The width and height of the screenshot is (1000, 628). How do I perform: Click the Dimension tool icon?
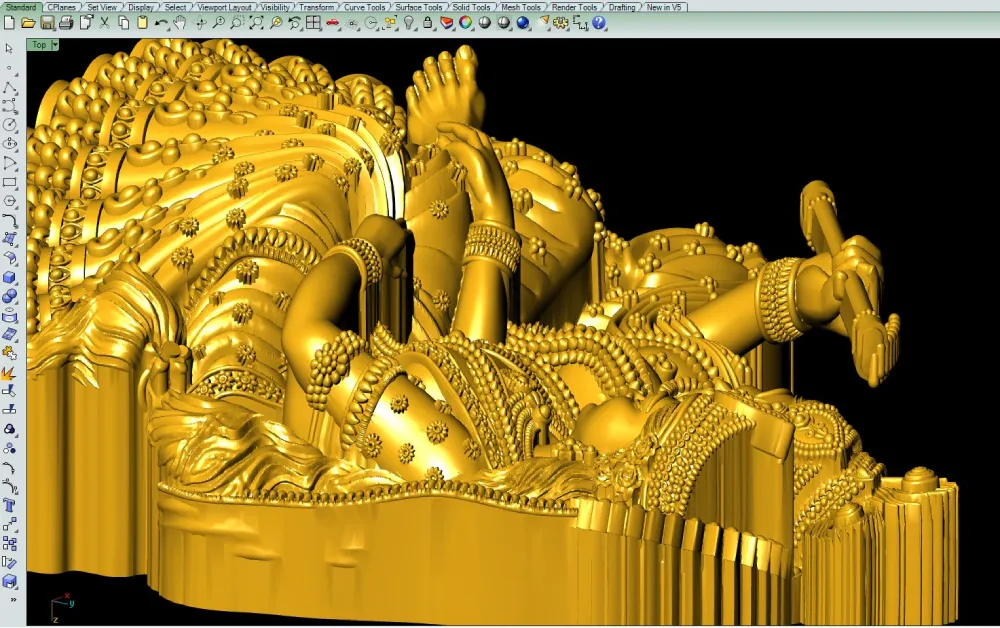tap(580, 23)
